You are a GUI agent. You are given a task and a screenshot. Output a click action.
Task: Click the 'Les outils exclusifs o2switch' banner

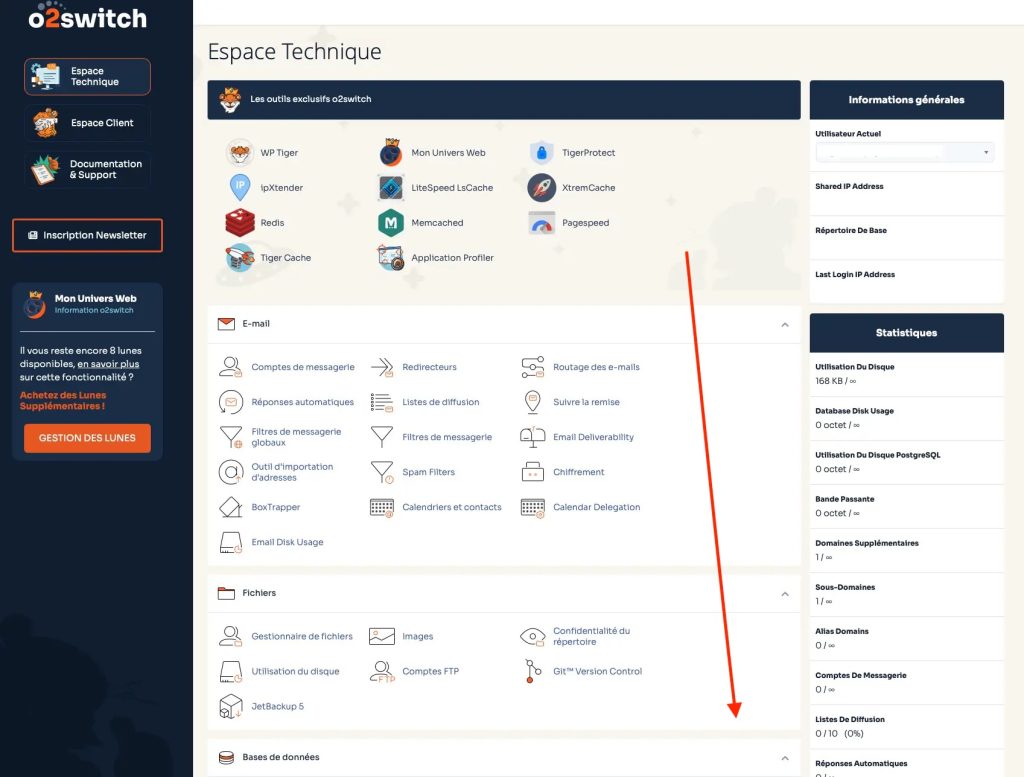pos(504,100)
